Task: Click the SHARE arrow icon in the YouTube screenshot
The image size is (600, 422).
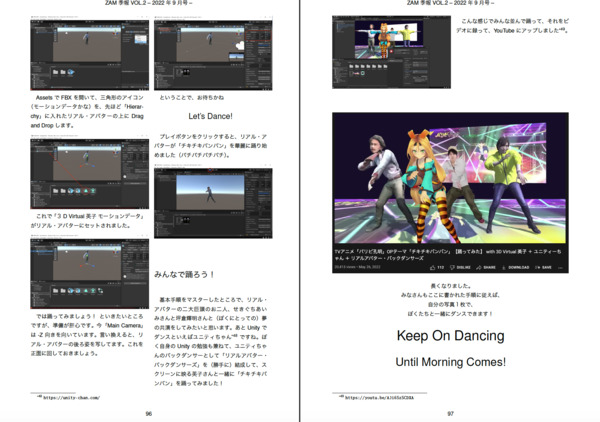Action: pos(478,267)
